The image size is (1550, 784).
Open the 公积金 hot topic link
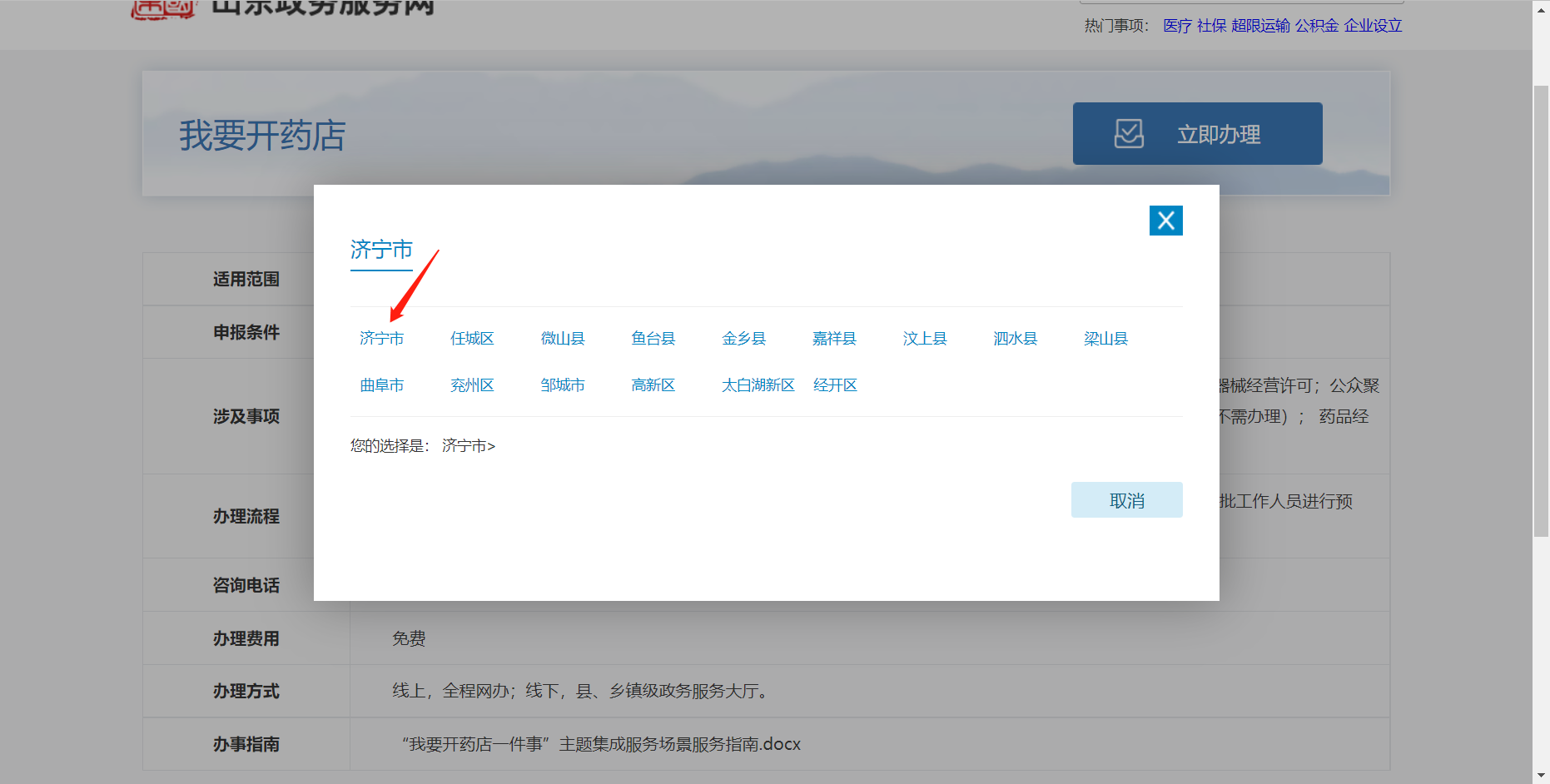[x=1316, y=26]
